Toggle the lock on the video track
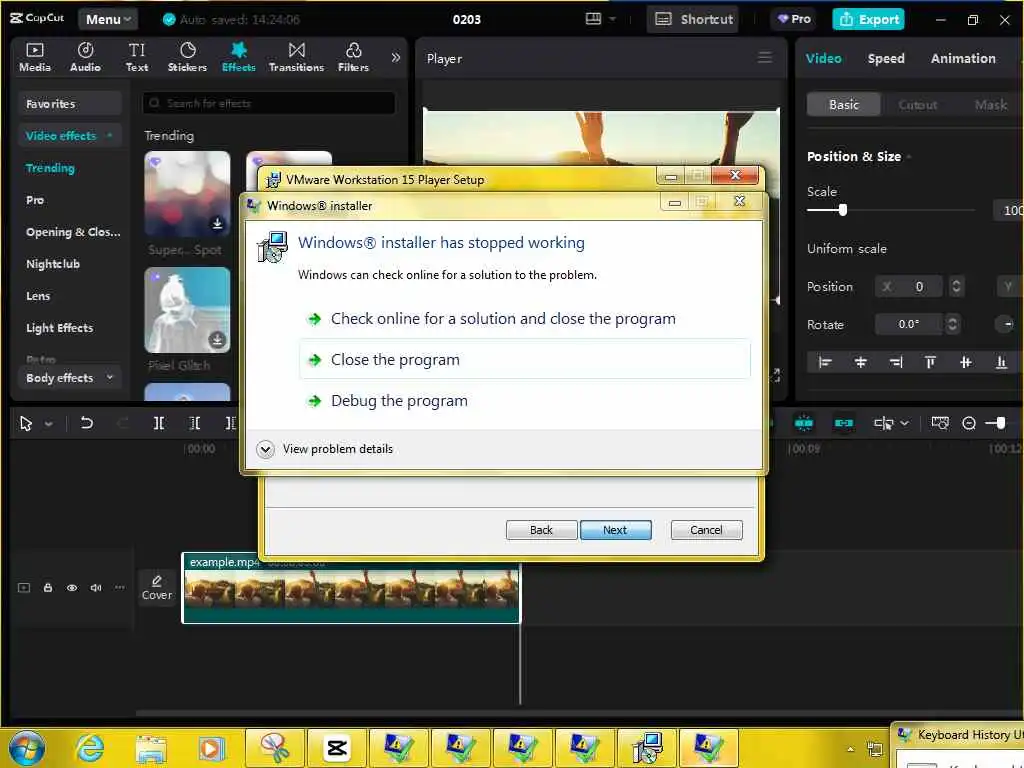1024x768 pixels. tap(48, 588)
